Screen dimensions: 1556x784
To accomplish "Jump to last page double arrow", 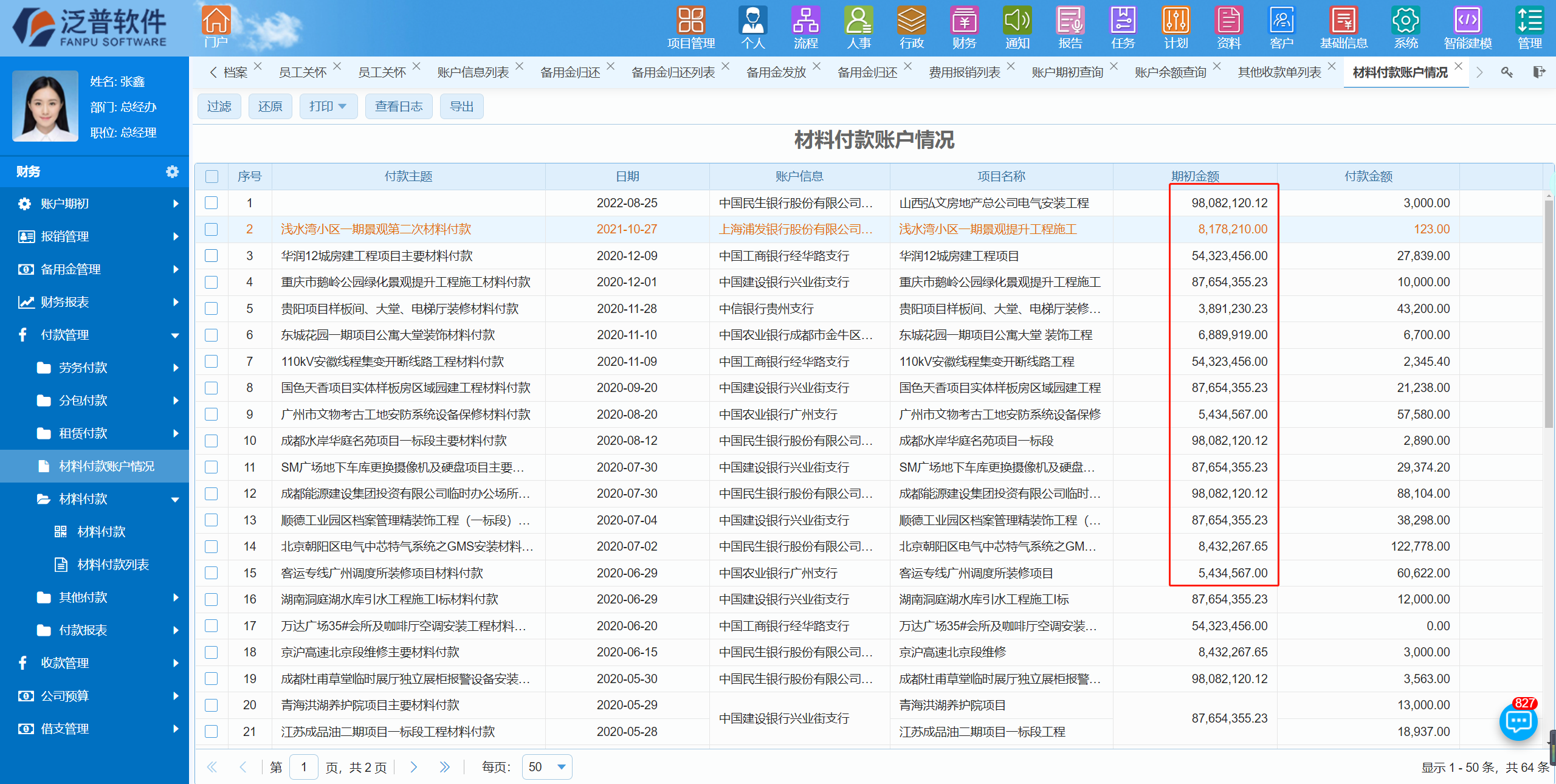I will tap(445, 767).
